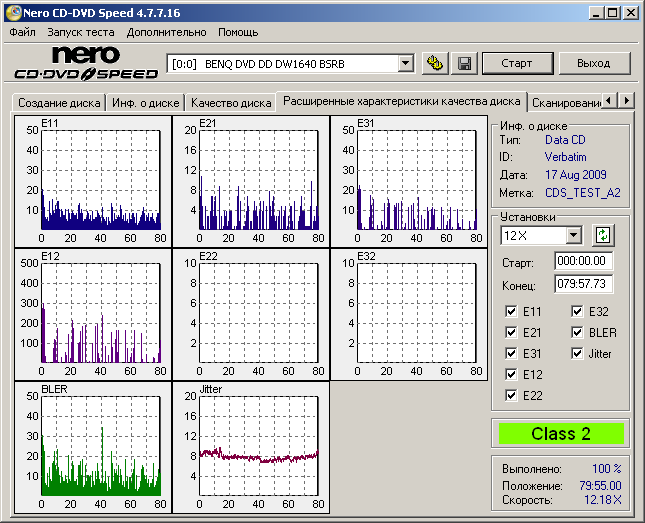
Task: Click the floppy disk save icon
Action: point(465,63)
